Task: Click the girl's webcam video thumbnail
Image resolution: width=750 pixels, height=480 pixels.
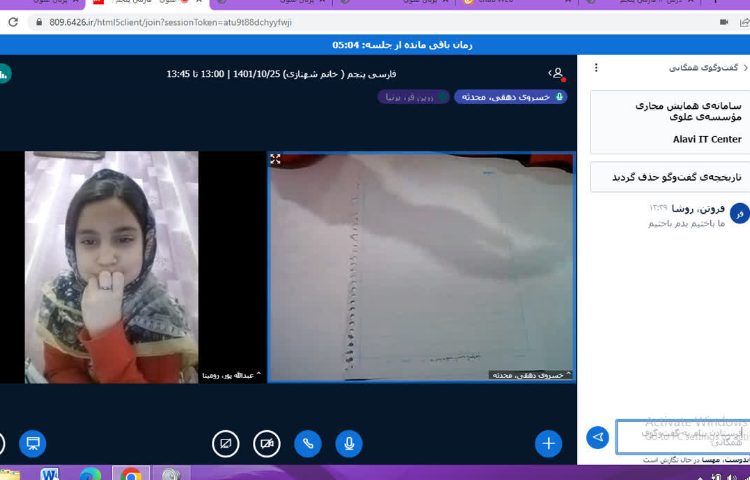Action: coord(111,267)
